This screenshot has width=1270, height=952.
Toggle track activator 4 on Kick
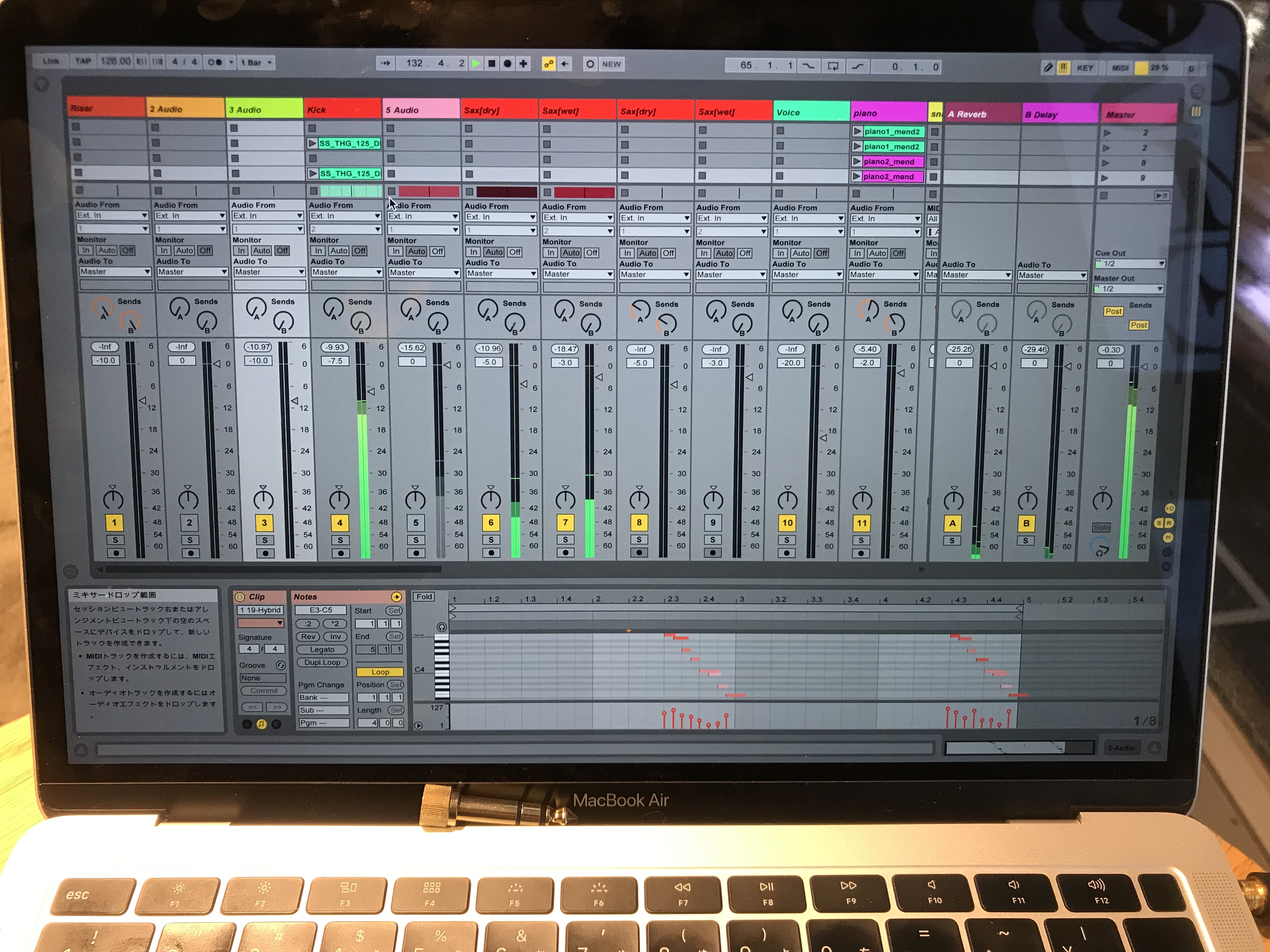(x=340, y=523)
